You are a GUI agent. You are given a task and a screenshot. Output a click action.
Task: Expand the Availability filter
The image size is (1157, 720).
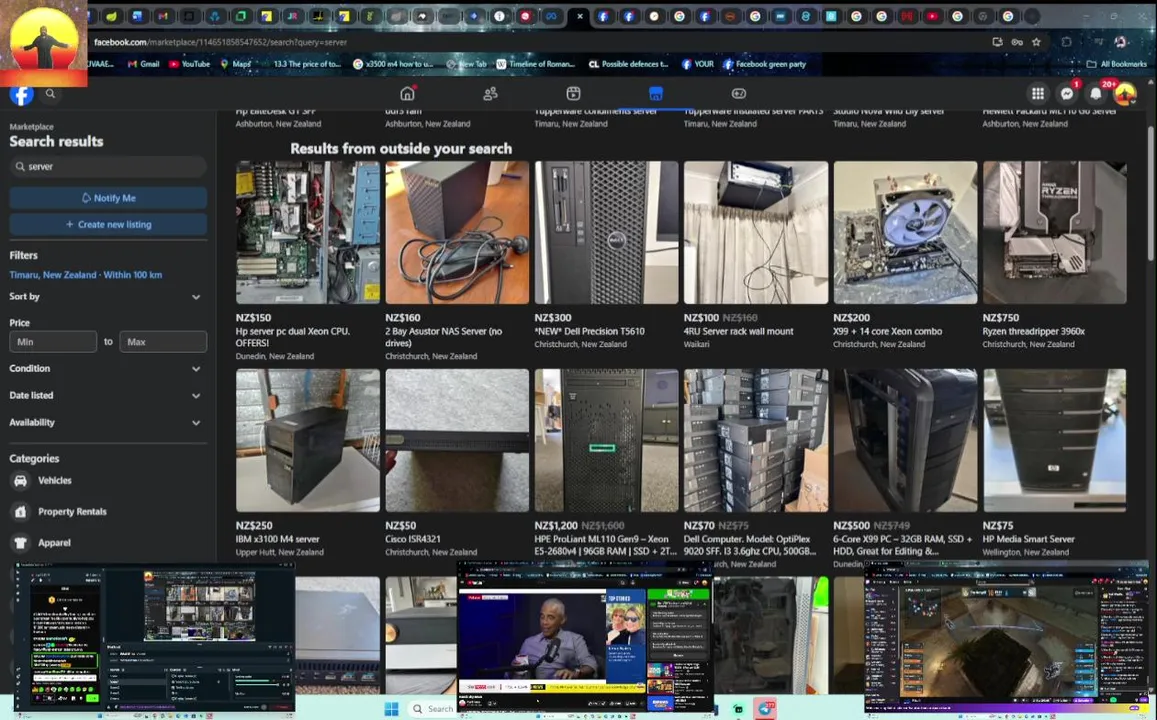click(x=106, y=423)
